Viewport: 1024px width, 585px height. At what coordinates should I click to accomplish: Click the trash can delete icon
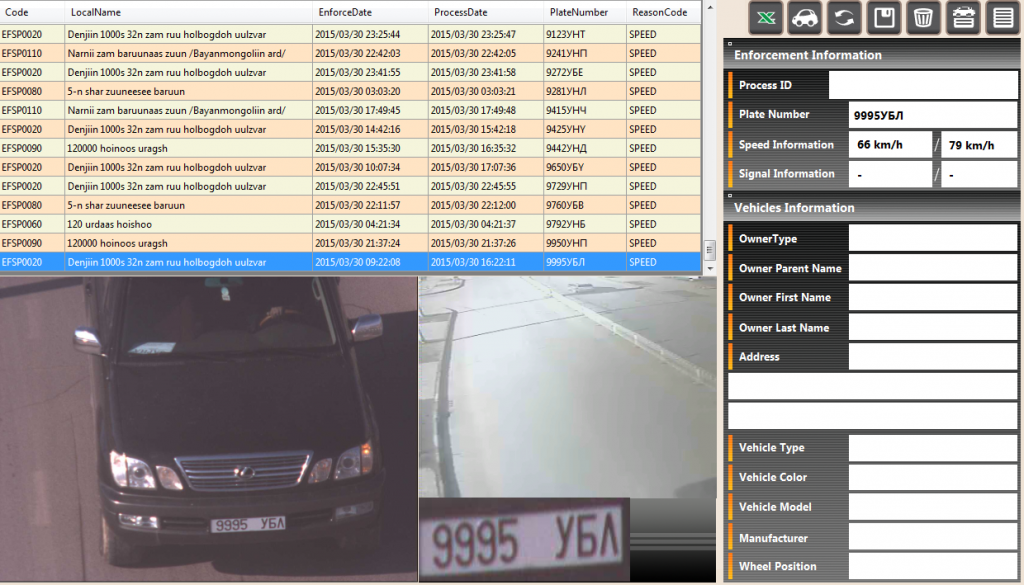pos(923,18)
